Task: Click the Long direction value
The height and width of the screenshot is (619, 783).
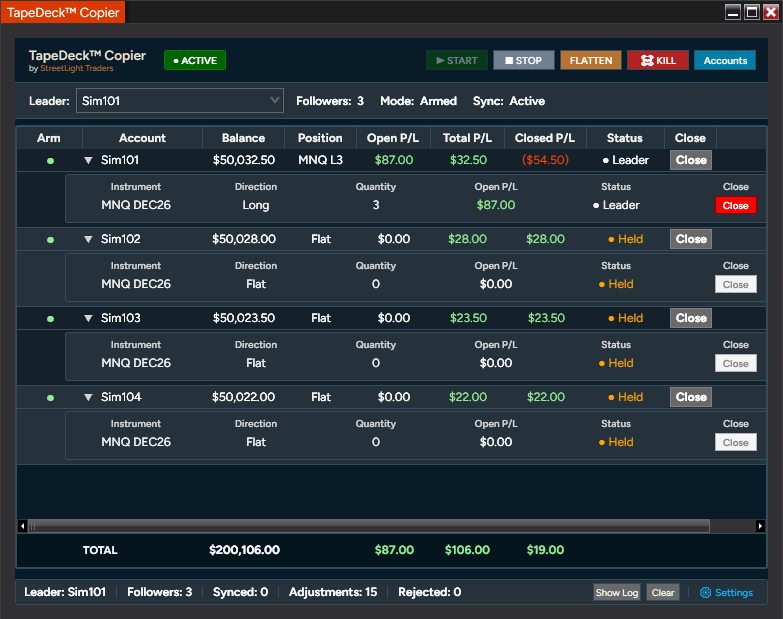Action: (x=256, y=205)
